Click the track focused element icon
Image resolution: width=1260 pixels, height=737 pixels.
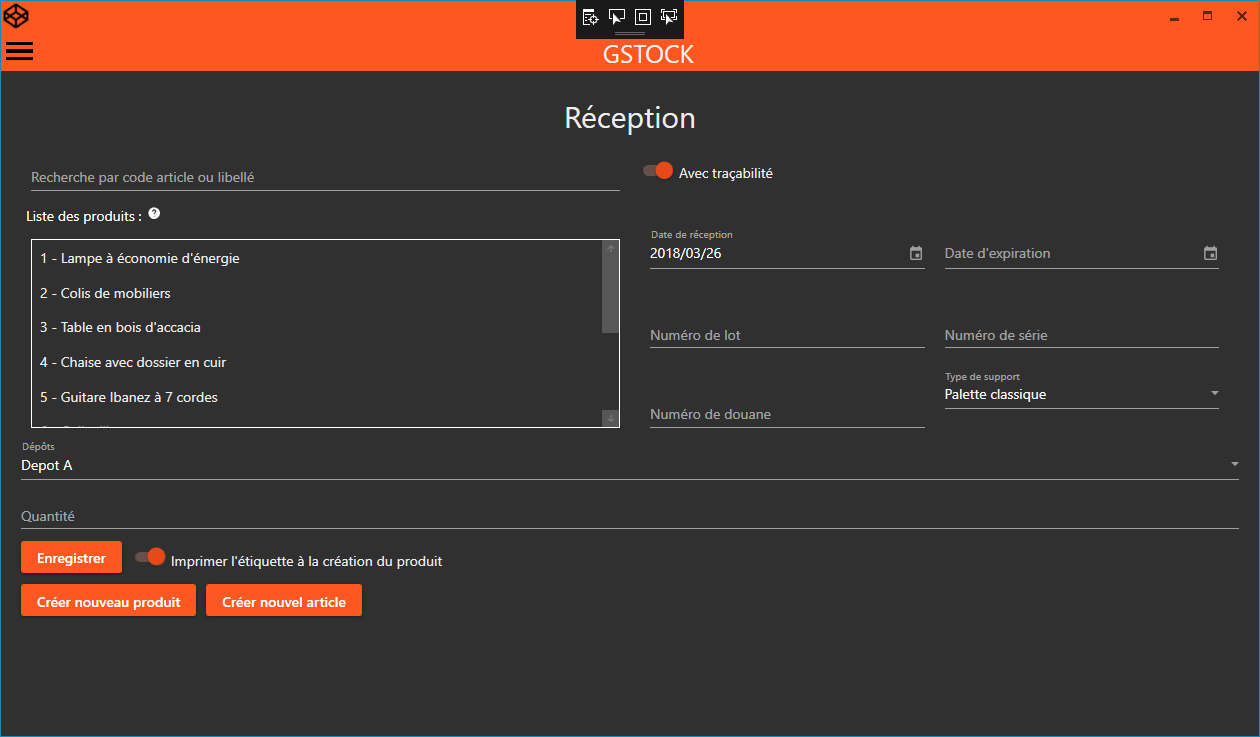coord(669,16)
